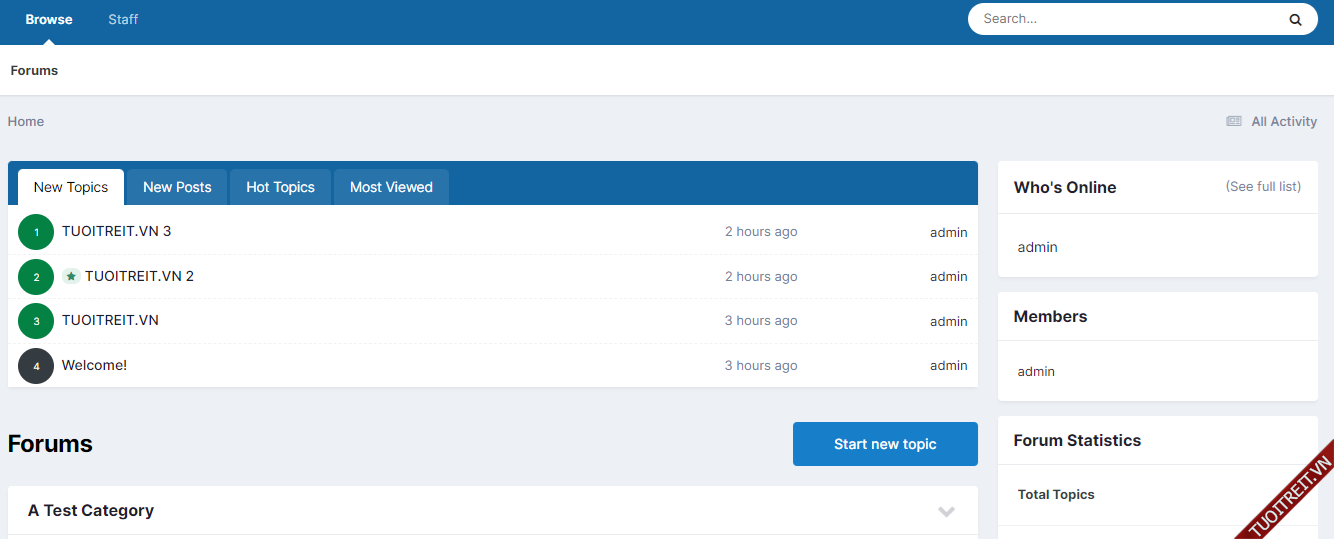Click the green number 2 topic badge

[36, 277]
